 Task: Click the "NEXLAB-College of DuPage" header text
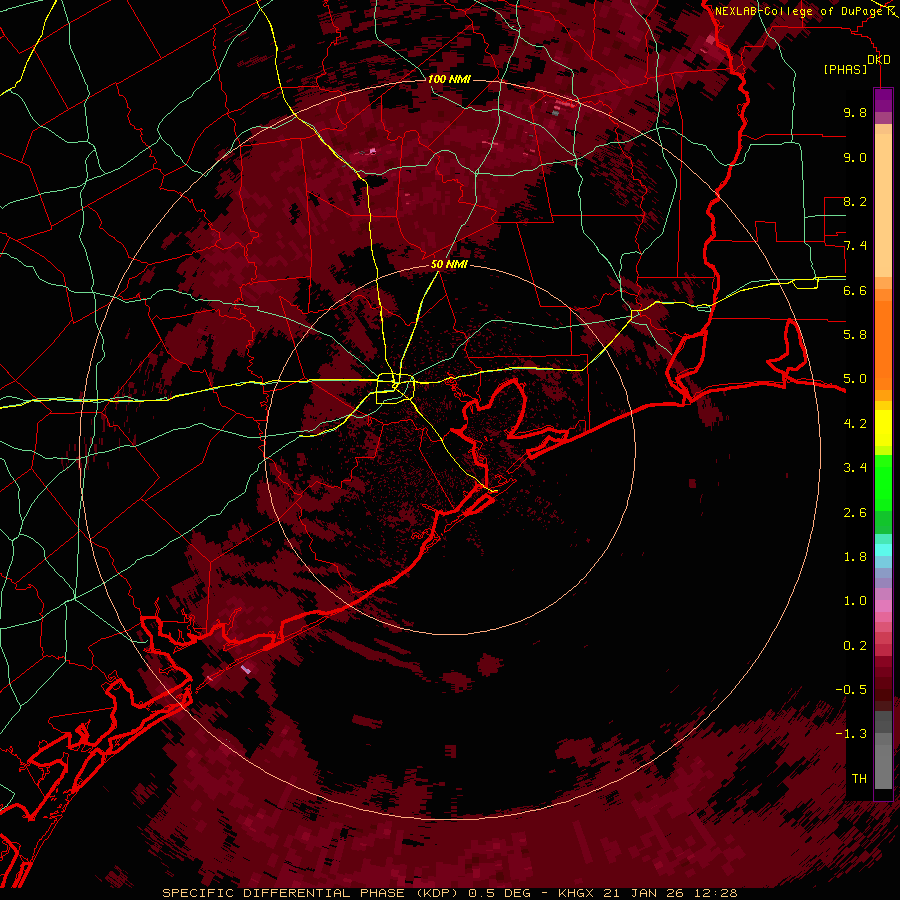click(799, 11)
